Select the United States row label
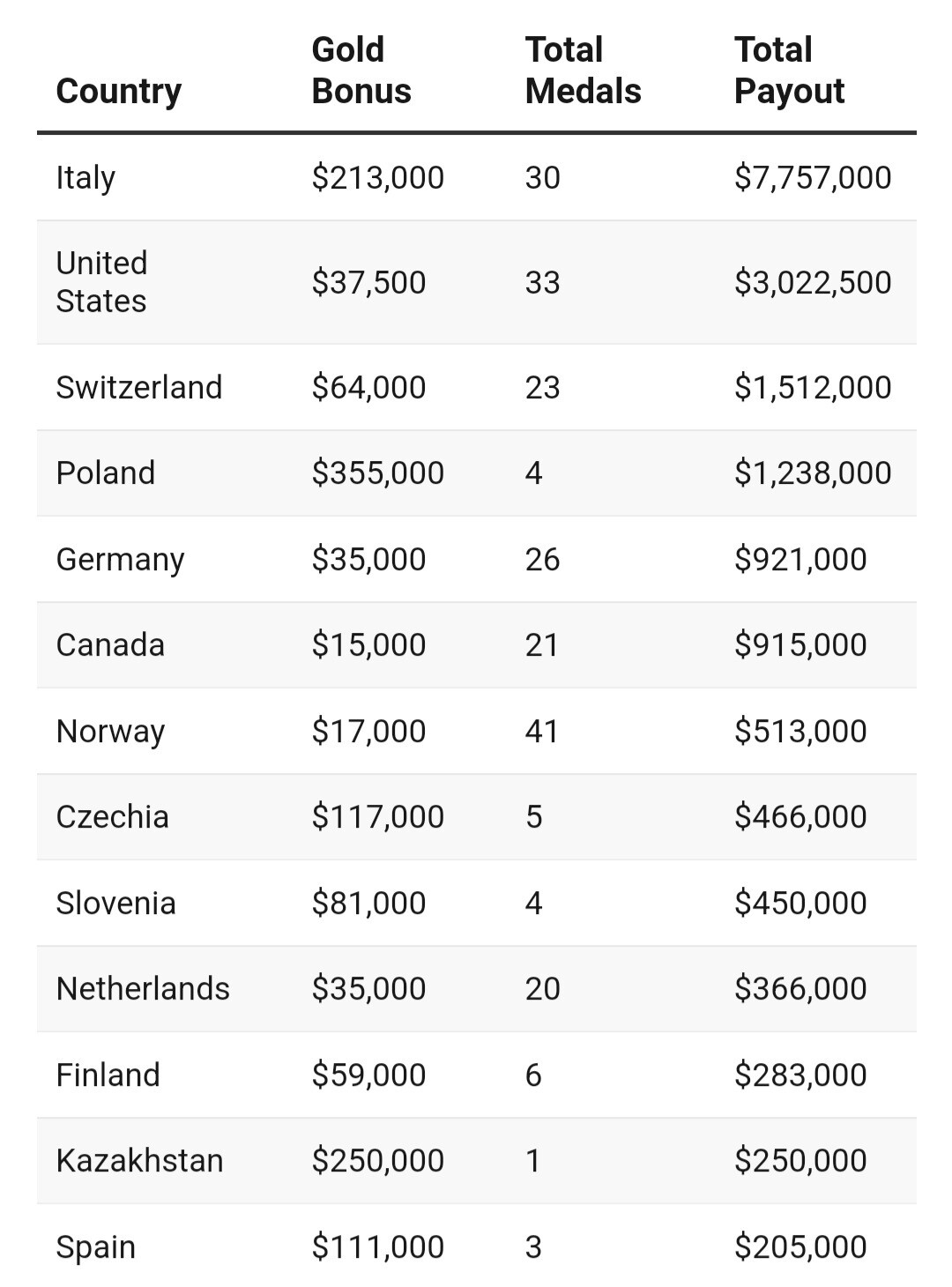Screen dimensions: 952x1287 tap(101, 282)
